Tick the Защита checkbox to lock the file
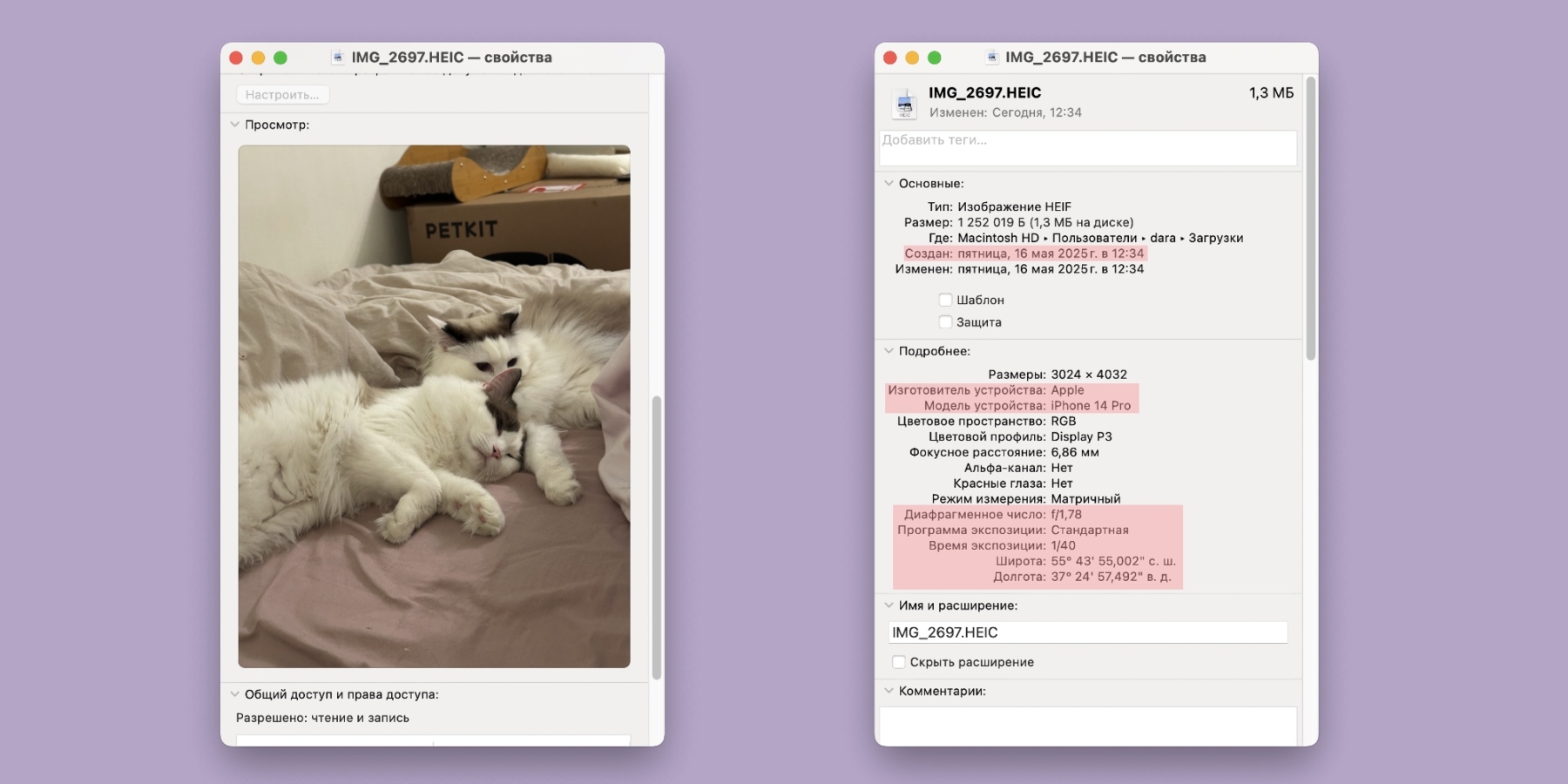Image resolution: width=1568 pixels, height=784 pixels. (x=945, y=322)
